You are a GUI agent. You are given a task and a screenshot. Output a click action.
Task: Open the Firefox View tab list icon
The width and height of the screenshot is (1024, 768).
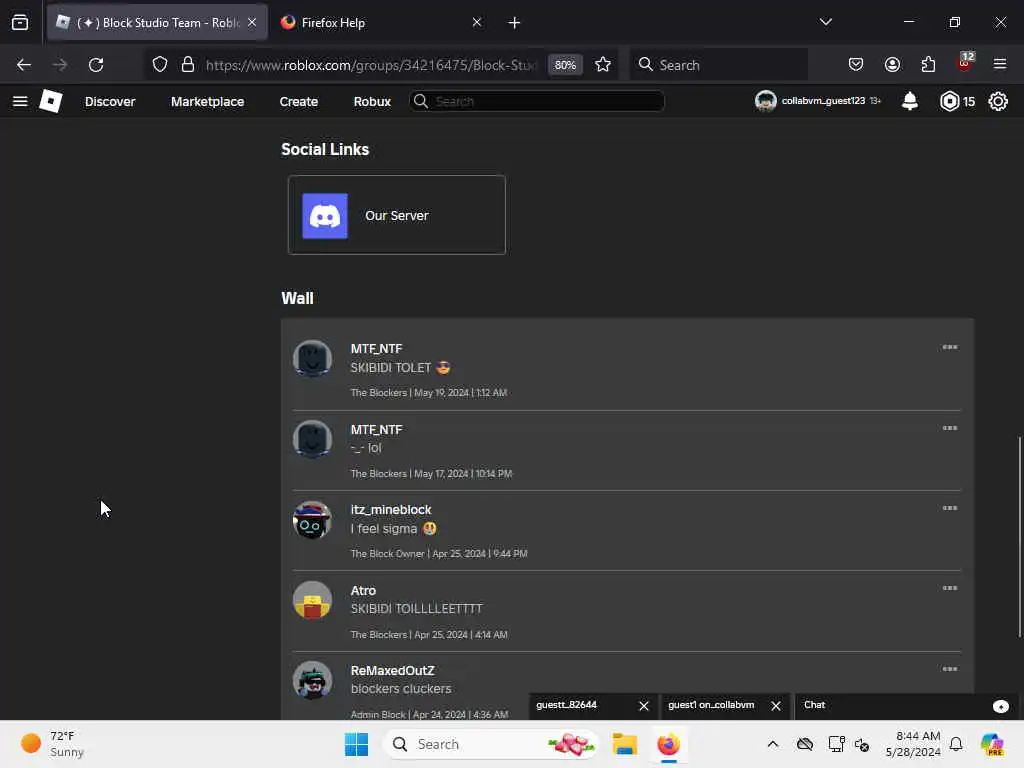click(20, 23)
